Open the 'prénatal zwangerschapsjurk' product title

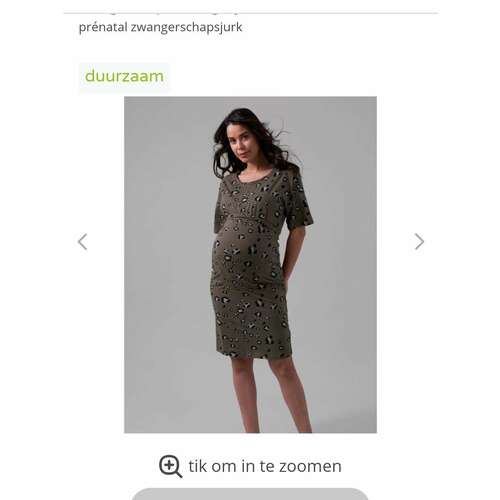click(x=160, y=27)
